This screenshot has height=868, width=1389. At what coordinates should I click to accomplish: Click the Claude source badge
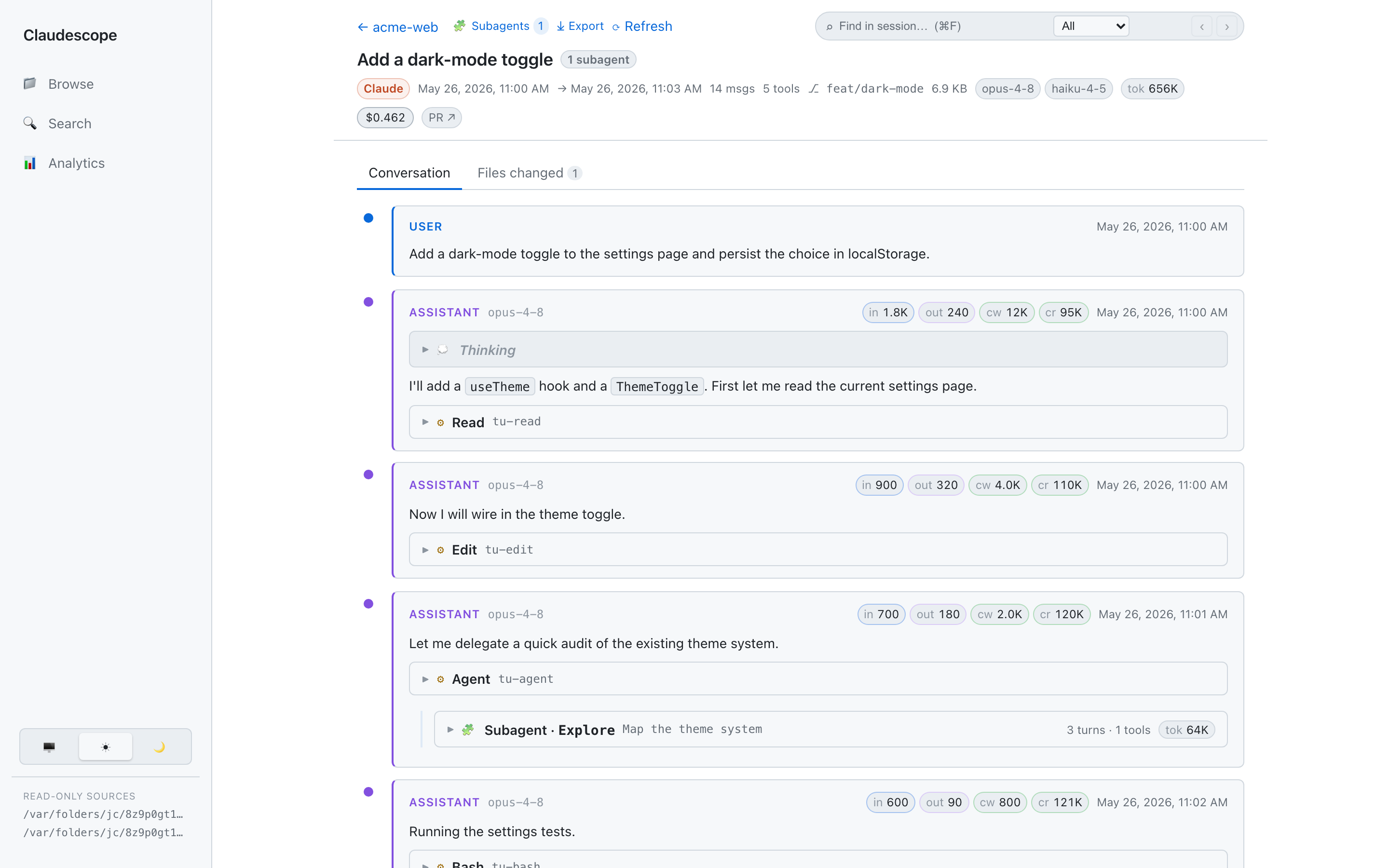[383, 88]
